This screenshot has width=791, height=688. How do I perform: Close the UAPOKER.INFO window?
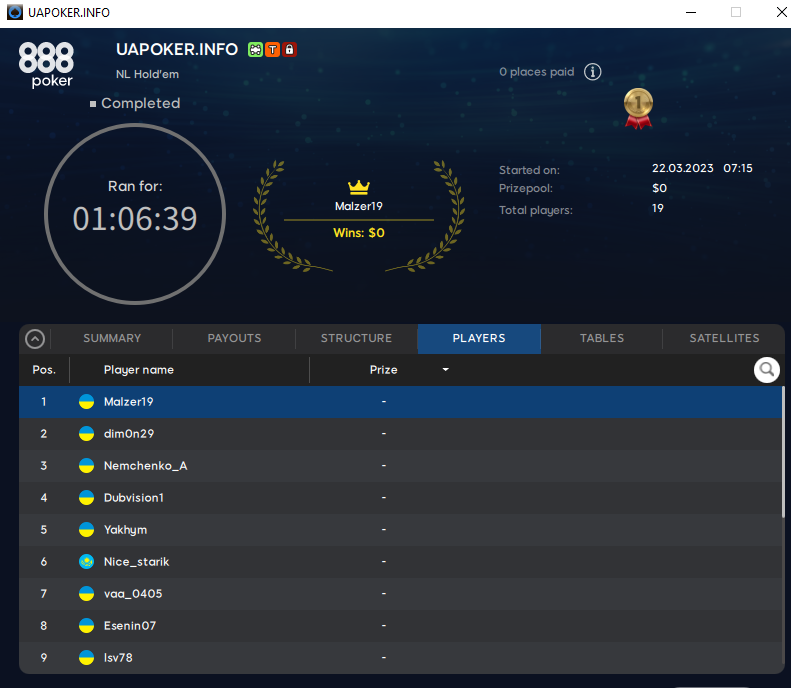click(x=781, y=12)
